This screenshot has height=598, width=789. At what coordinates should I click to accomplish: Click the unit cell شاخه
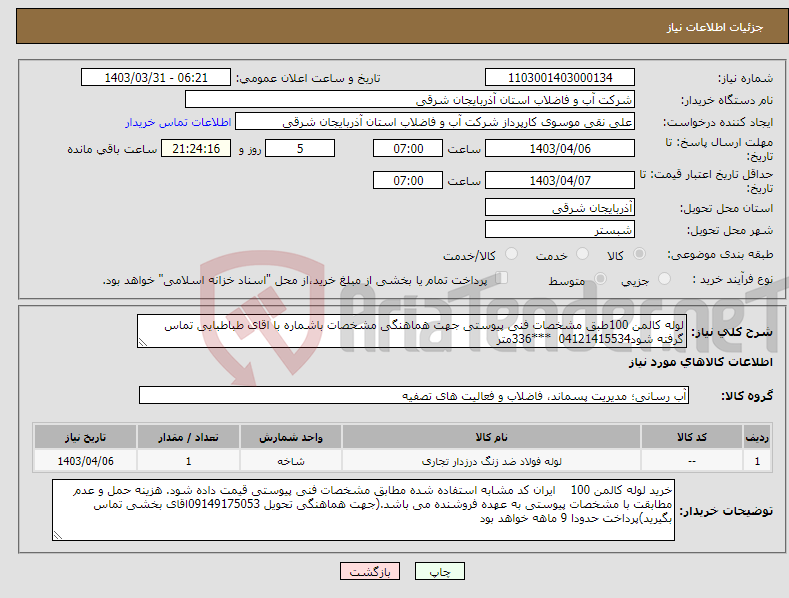(291, 461)
